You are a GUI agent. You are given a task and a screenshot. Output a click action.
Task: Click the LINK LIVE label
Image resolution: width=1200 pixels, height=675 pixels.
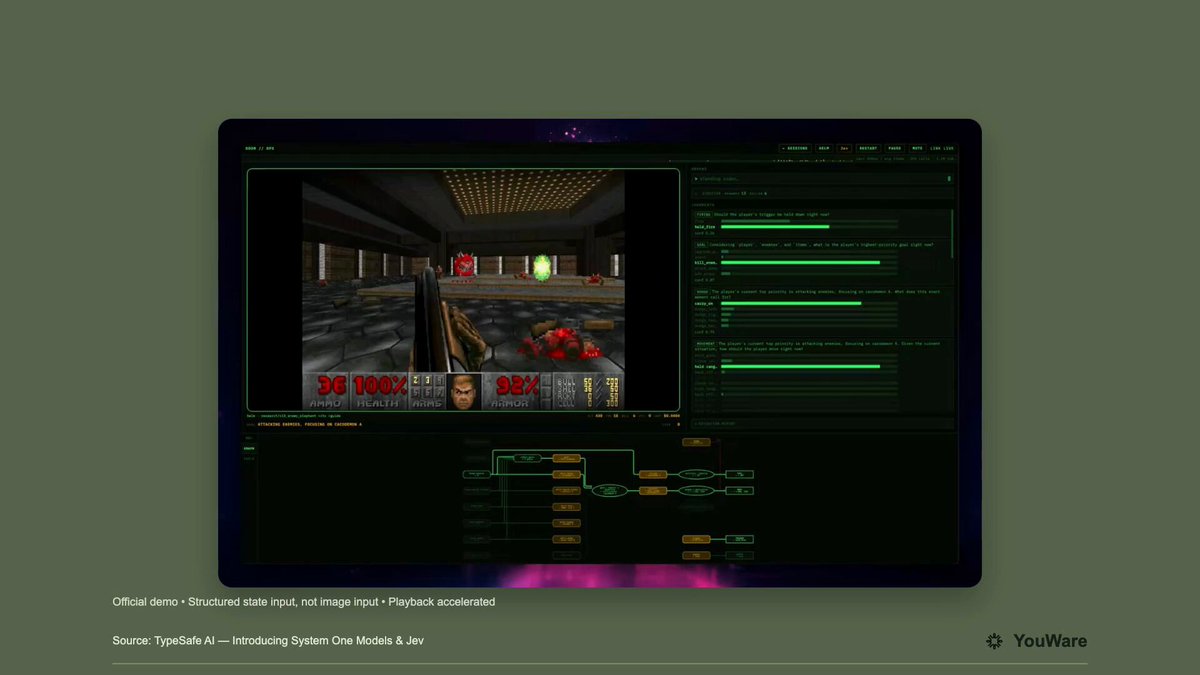click(942, 148)
